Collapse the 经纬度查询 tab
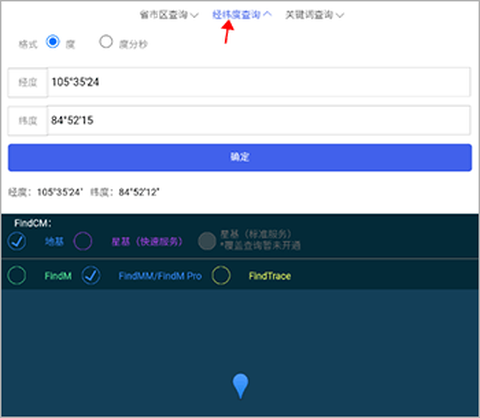Screen dimensions: 480x418 [x=242, y=14]
